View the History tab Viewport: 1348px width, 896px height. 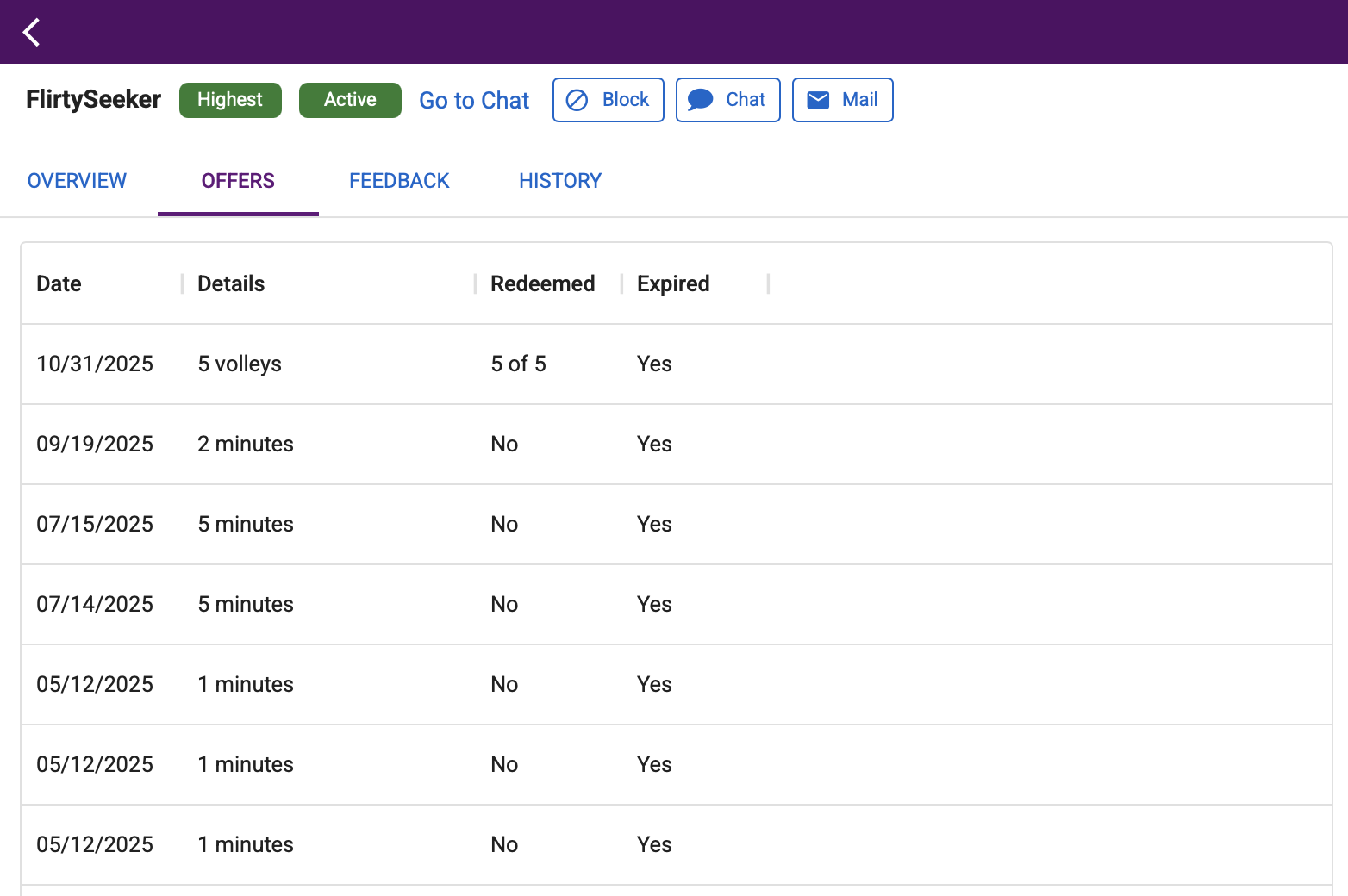560,181
